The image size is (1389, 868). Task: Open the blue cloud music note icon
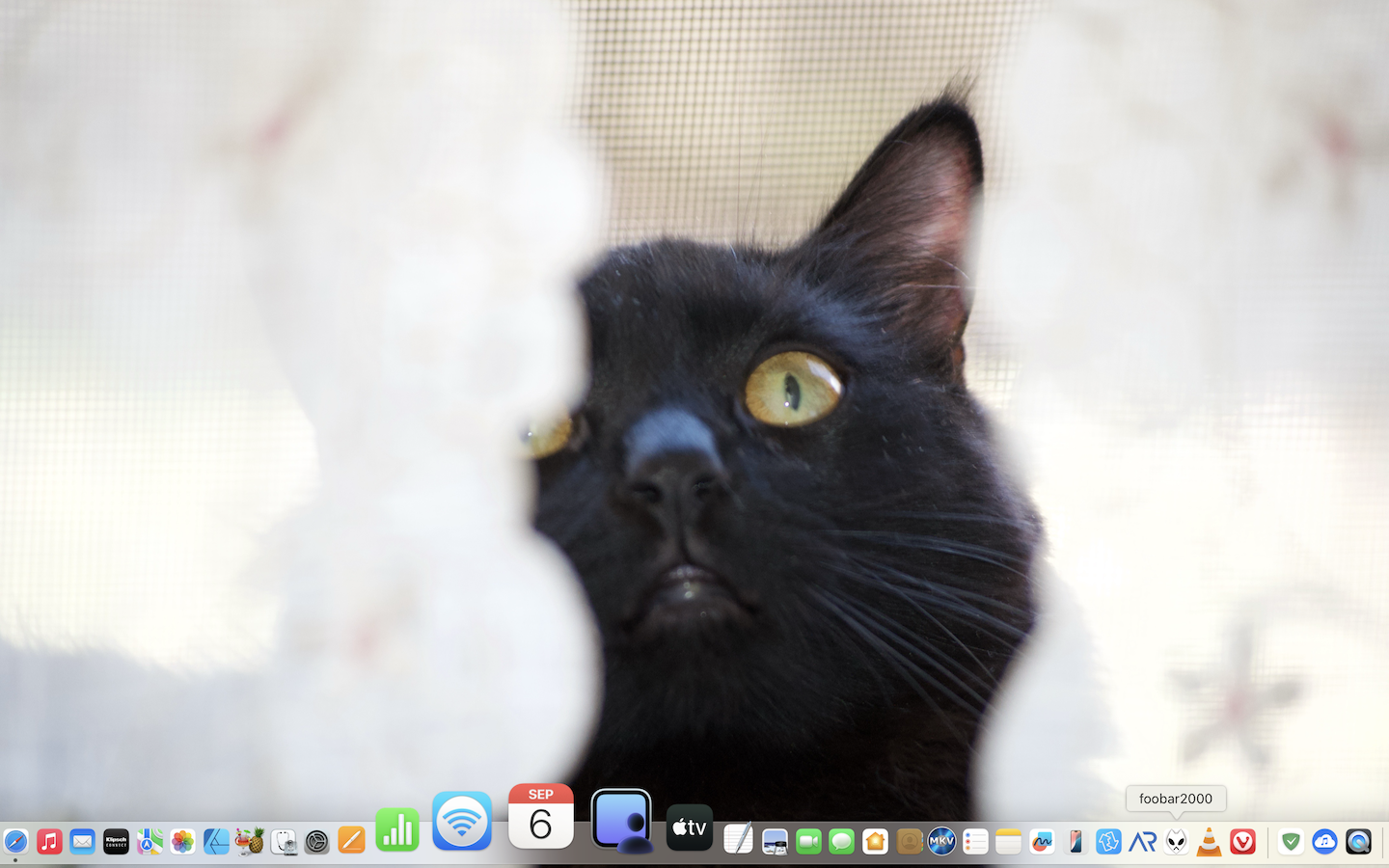(1324, 842)
